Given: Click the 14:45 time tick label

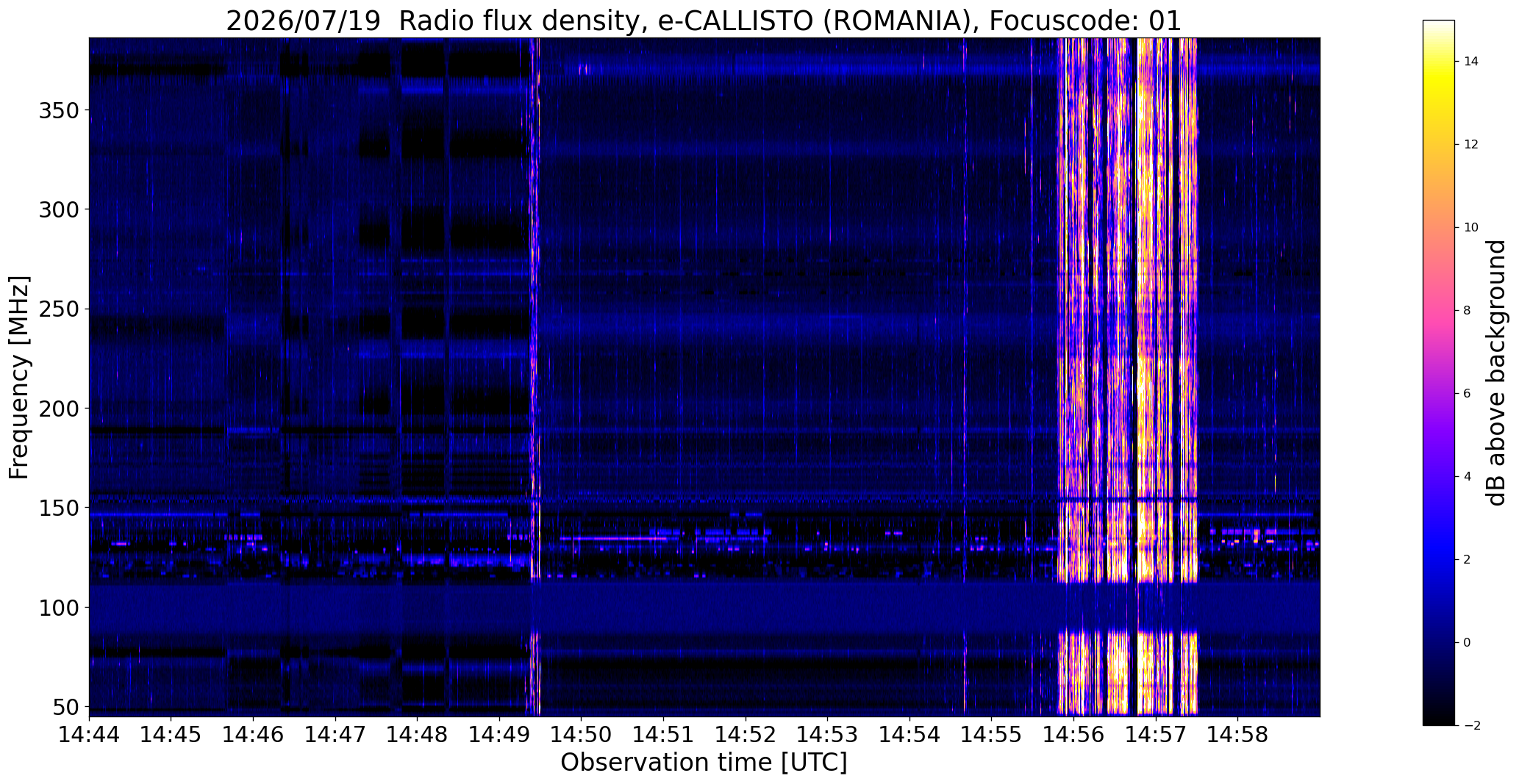Looking at the screenshot, I should coord(171,735).
